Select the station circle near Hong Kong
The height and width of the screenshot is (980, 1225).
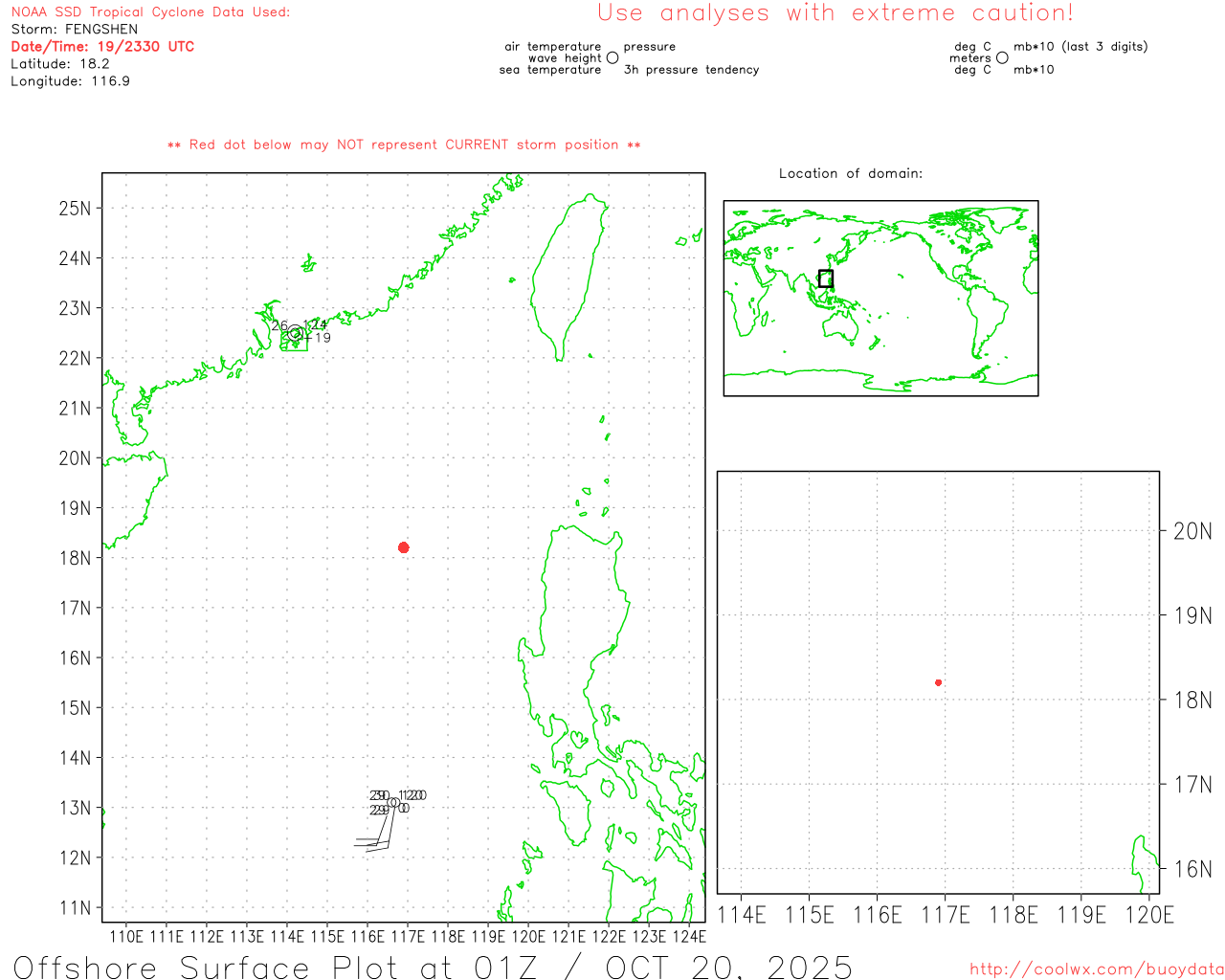click(x=296, y=333)
